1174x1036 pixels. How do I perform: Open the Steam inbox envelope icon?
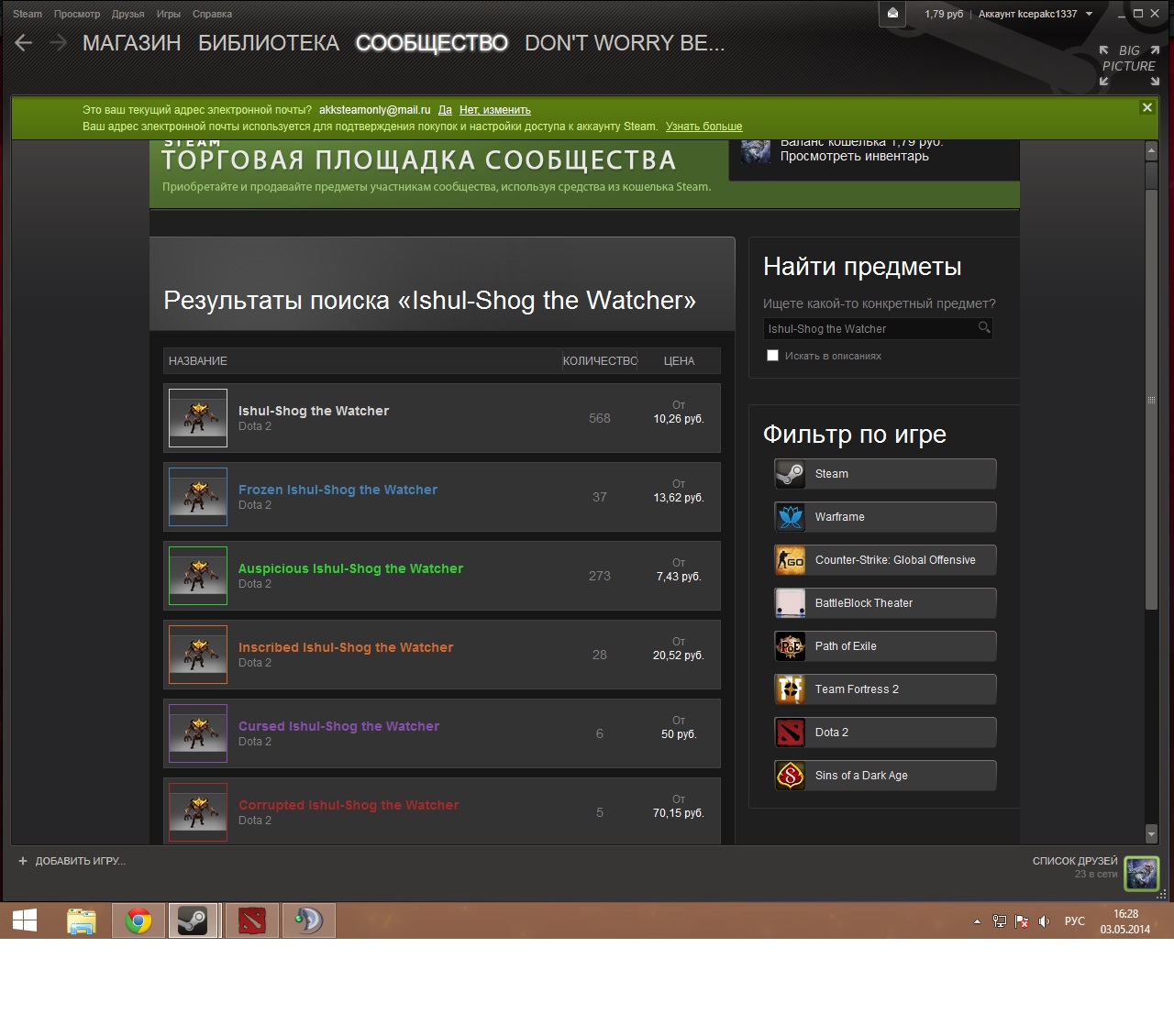[892, 14]
